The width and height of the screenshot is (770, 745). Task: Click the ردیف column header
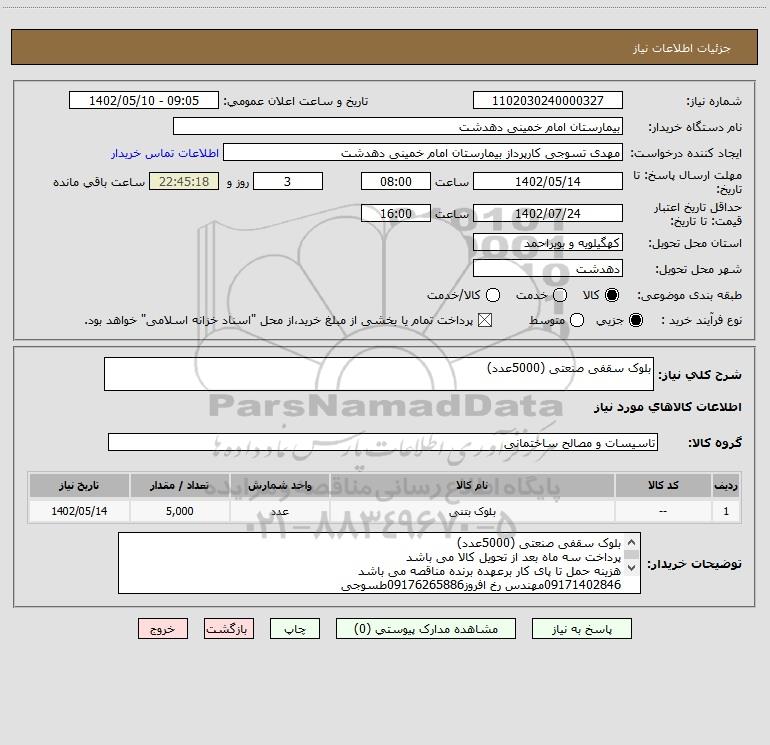[726, 485]
